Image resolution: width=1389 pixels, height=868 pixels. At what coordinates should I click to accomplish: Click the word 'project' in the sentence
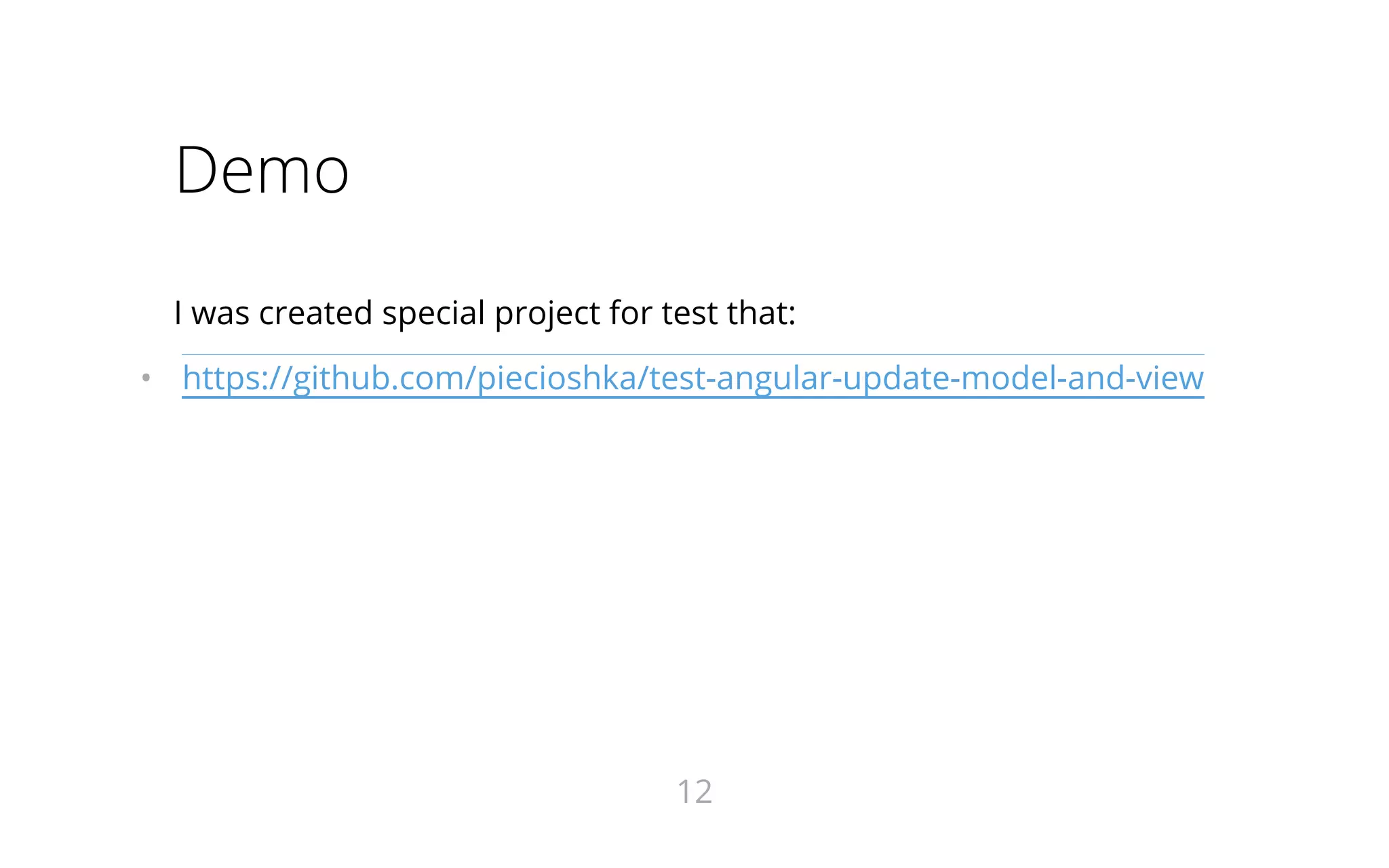click(547, 315)
